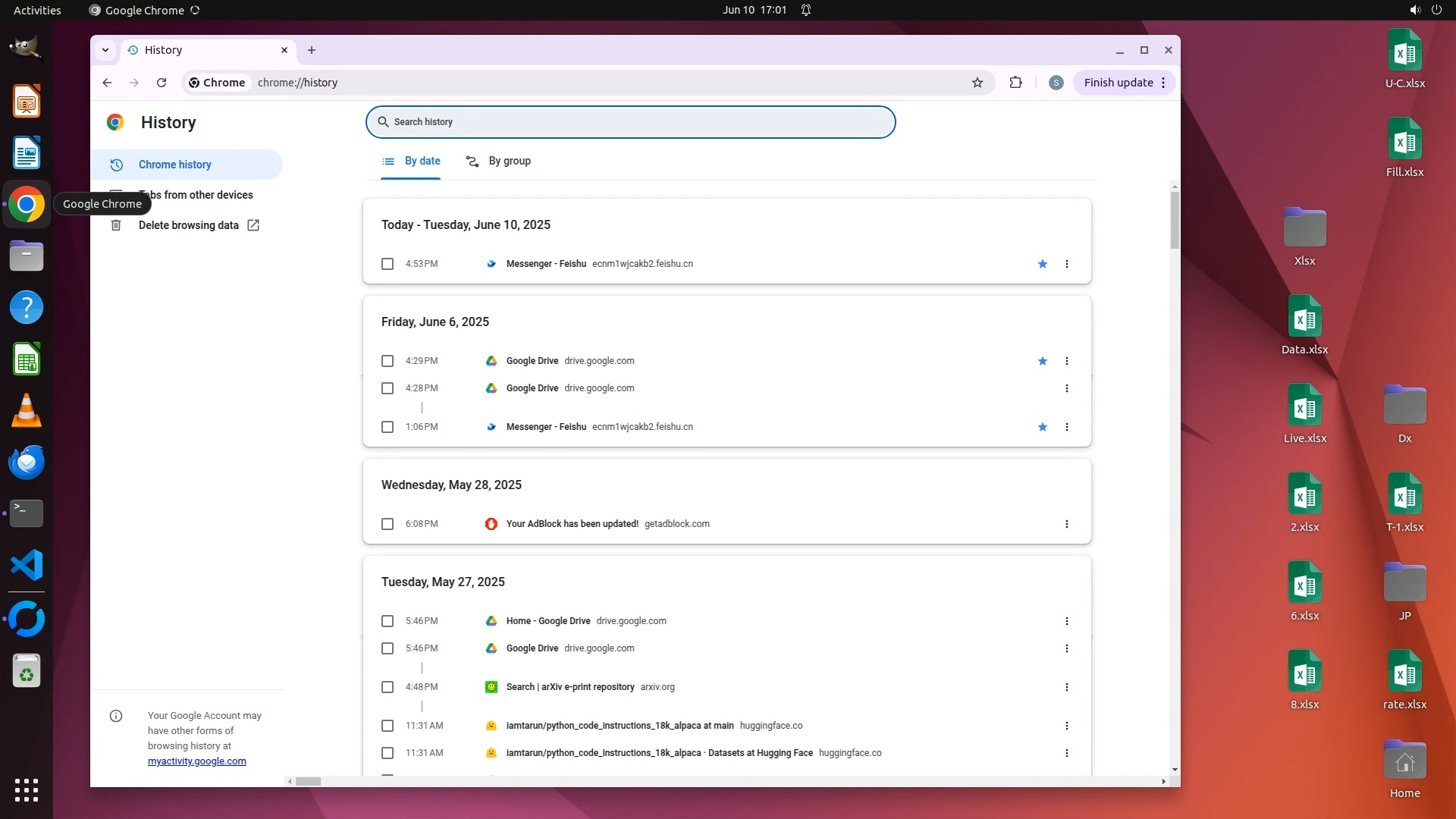Check the 4:53 PM Messenger - Feishu entry
Viewport: 1456px width, 819px height.
tap(388, 264)
